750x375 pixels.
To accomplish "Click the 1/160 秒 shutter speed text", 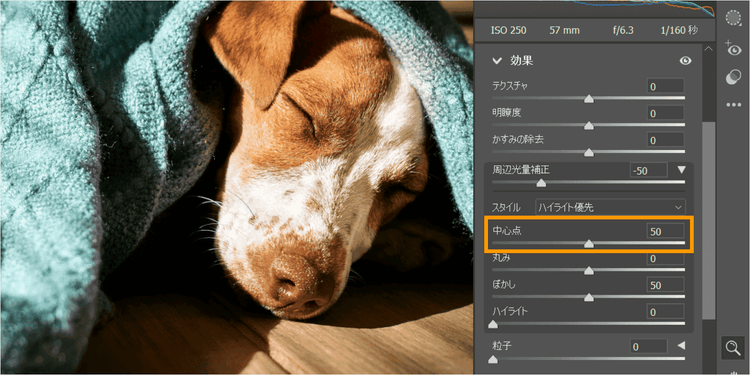I will tap(679, 31).
